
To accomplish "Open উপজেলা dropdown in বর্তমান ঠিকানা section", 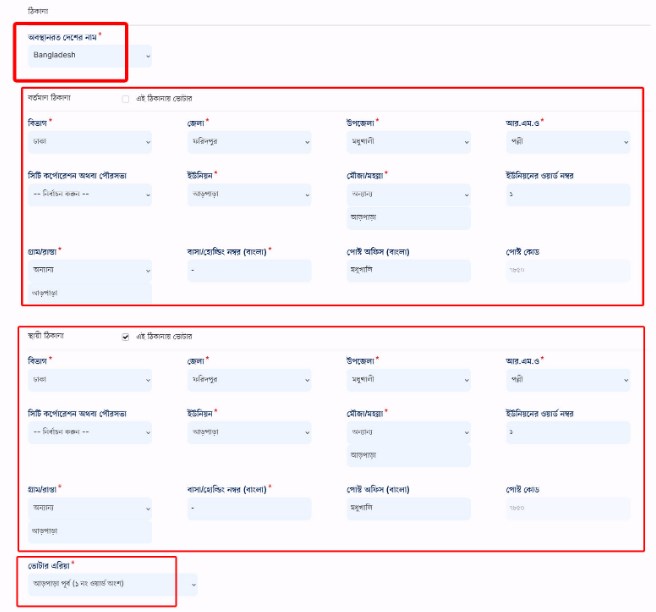I will (408, 142).
